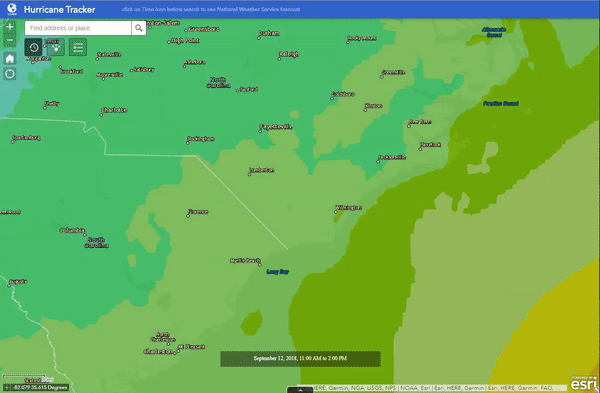Image resolution: width=600 pixels, height=393 pixels.
Task: Open the layer list widget
Action: [x=56, y=47]
